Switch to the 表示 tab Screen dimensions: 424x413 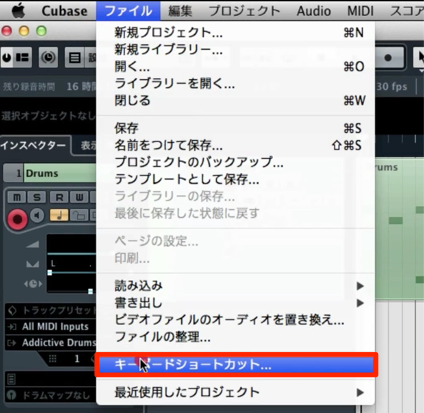[88, 145]
